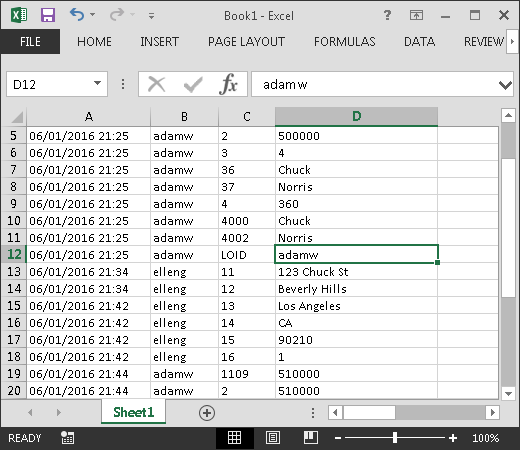Undo the last action with Undo arrow

click(x=77, y=15)
